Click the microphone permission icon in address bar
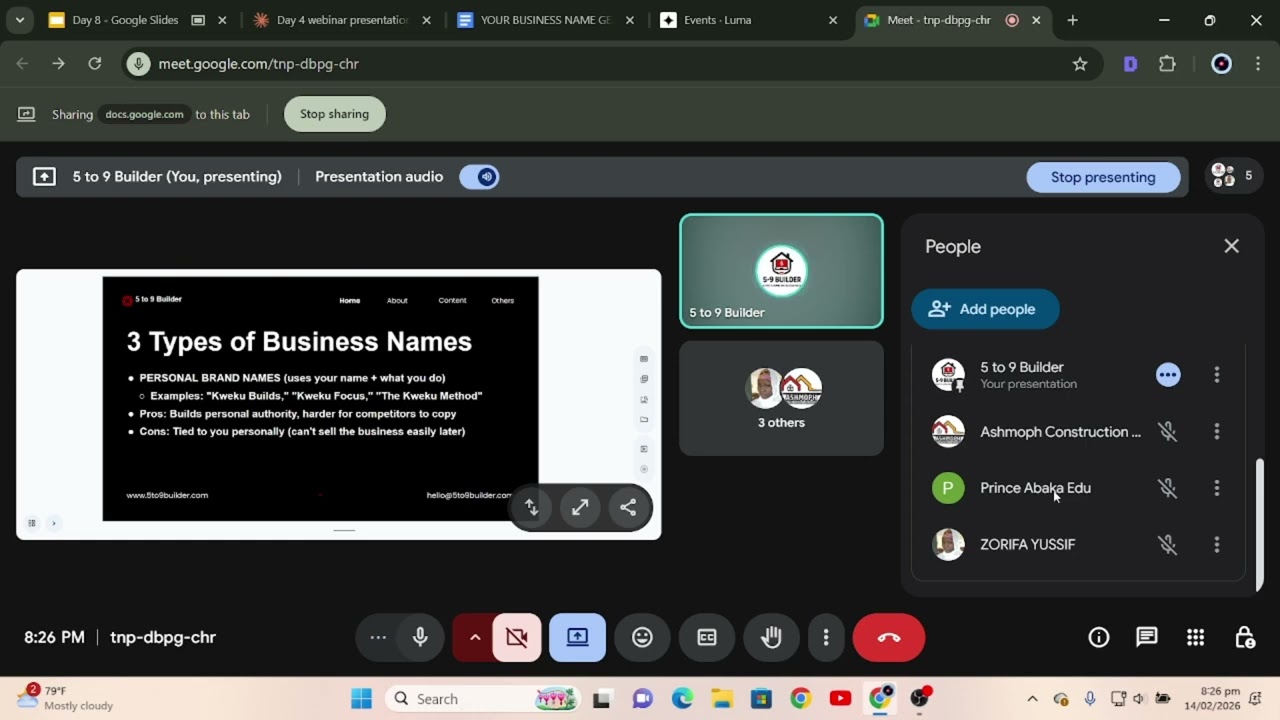 tap(139, 64)
